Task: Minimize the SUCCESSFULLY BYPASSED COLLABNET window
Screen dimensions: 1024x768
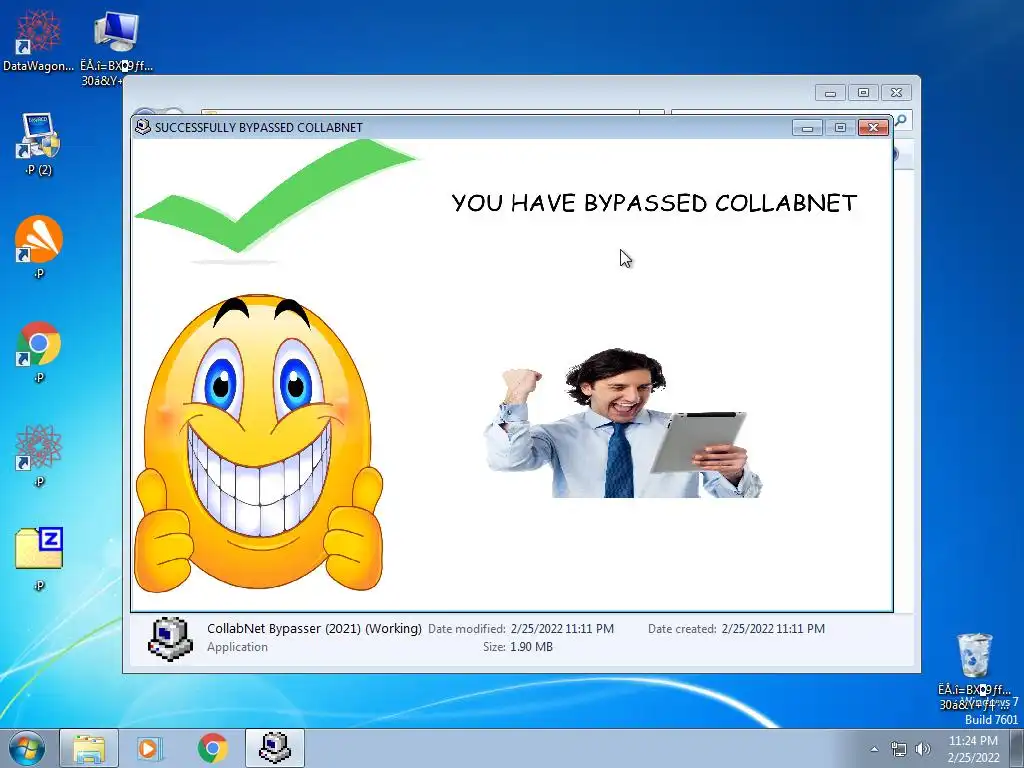Action: tap(808, 127)
